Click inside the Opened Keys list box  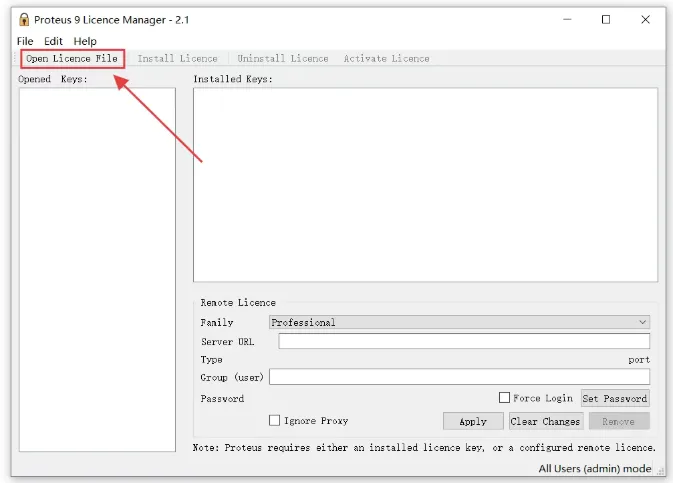pos(97,270)
